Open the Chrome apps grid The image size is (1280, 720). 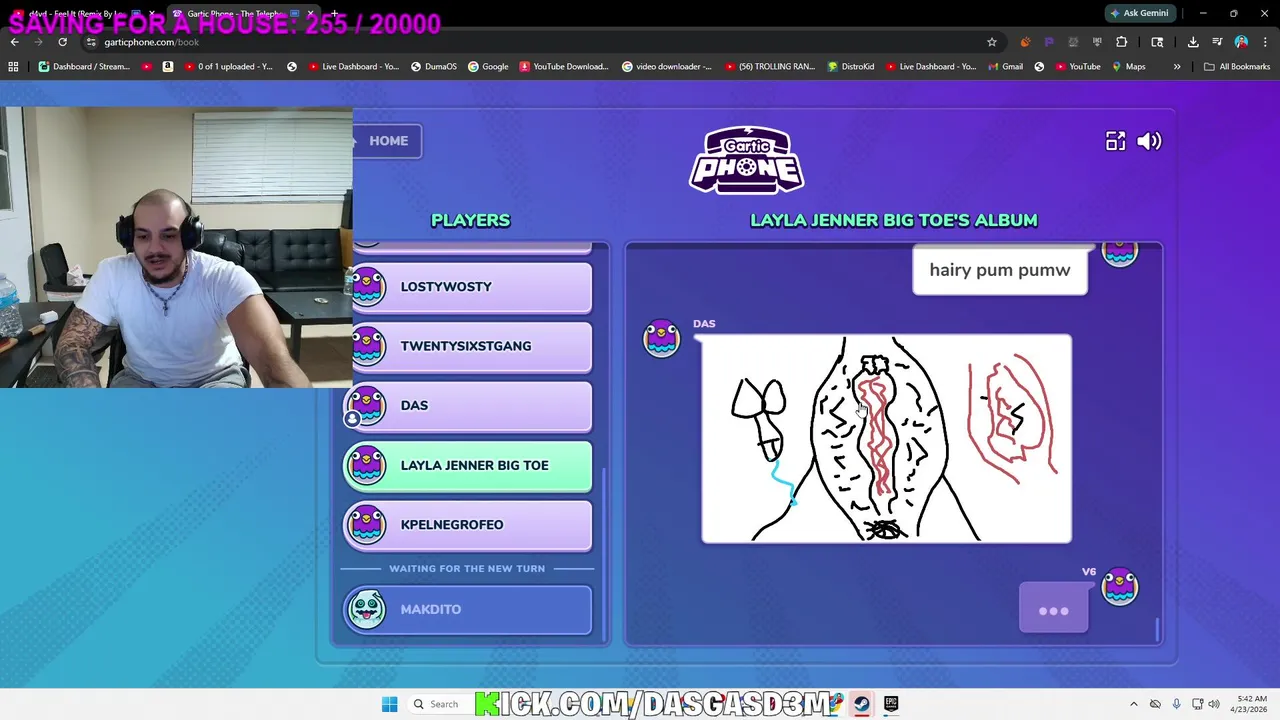13,67
